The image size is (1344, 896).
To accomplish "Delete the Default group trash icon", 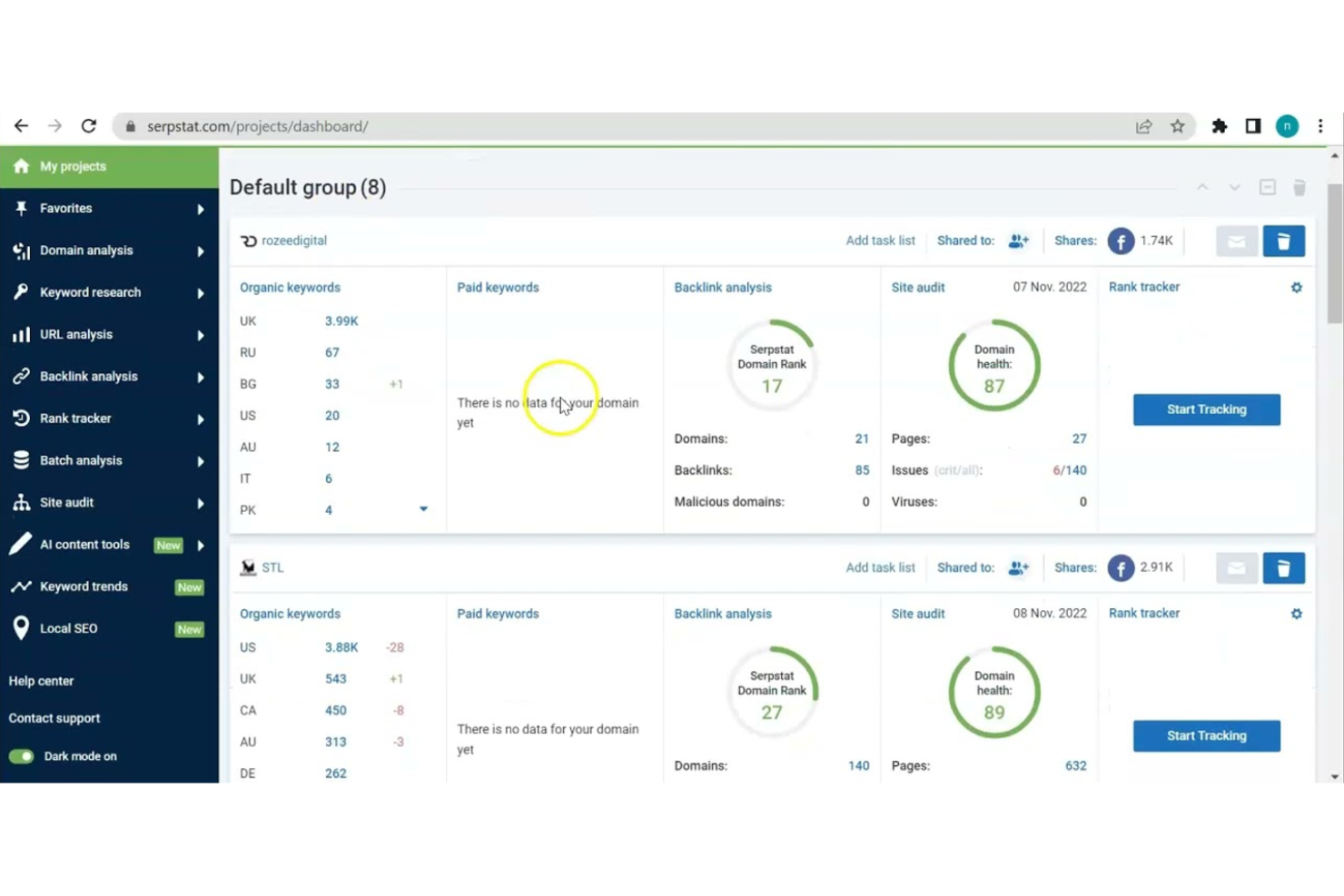I will 1300,187.
